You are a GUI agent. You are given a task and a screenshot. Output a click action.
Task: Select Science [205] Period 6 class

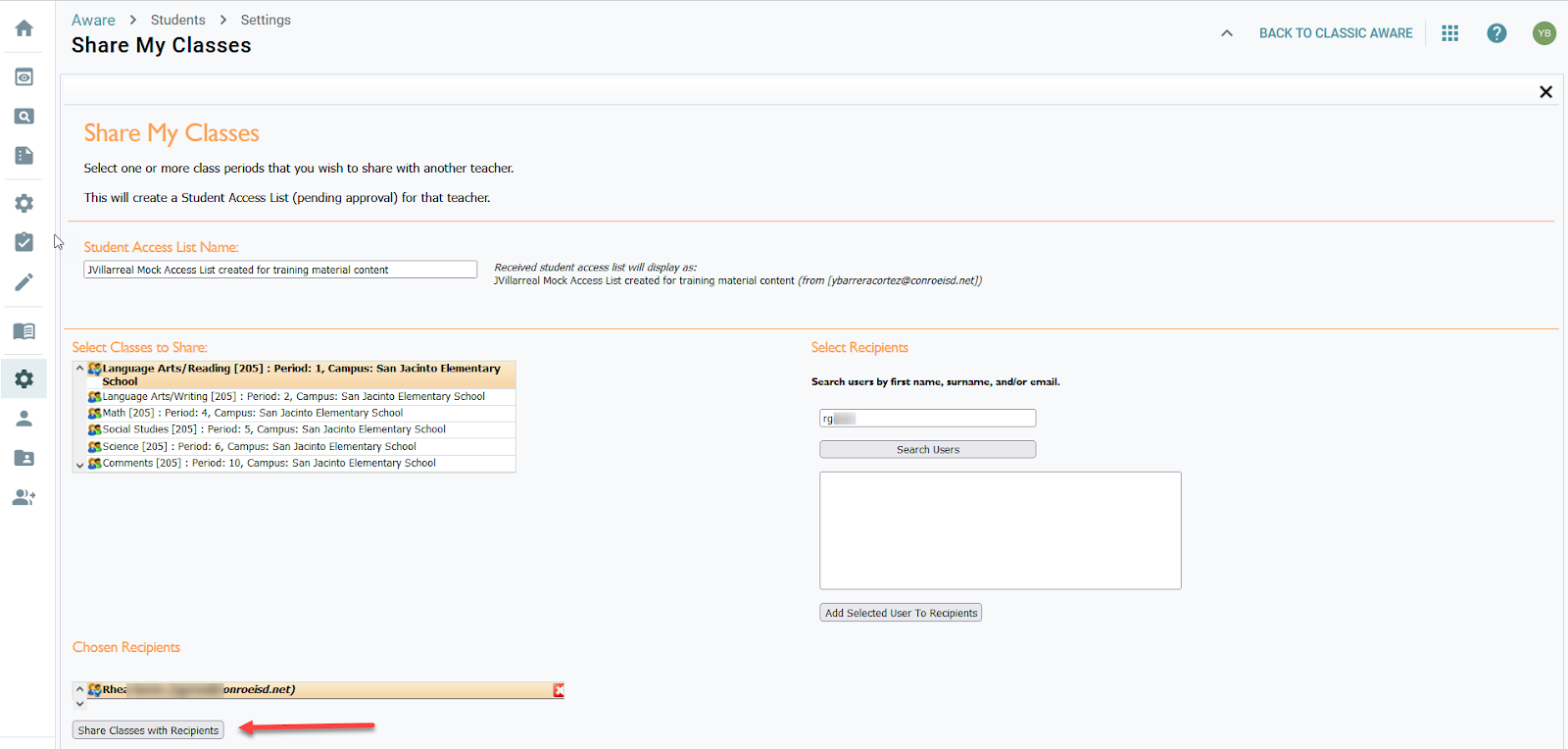click(260, 447)
